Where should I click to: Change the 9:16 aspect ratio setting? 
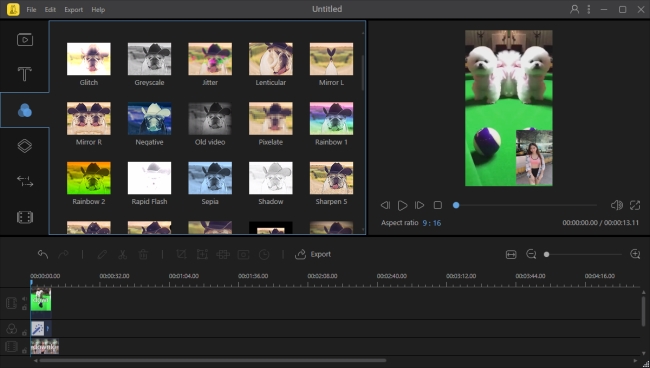click(432, 223)
